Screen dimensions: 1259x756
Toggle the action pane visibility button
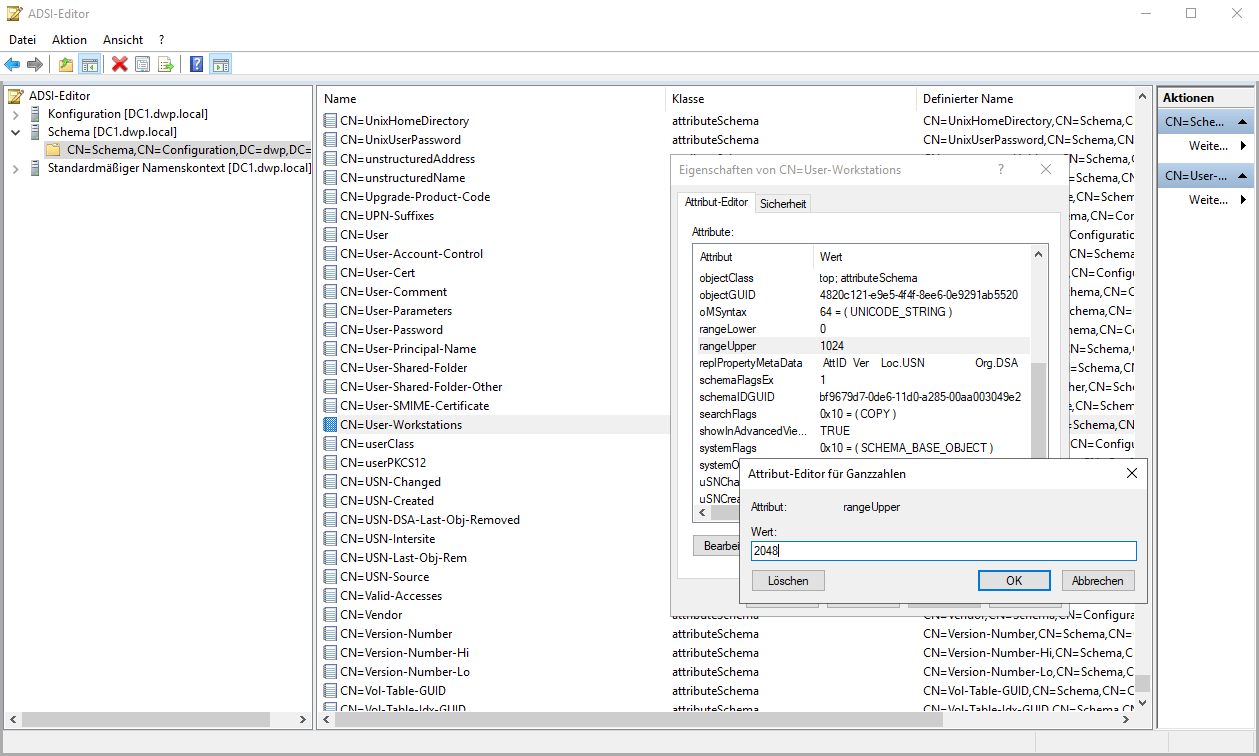pos(220,65)
